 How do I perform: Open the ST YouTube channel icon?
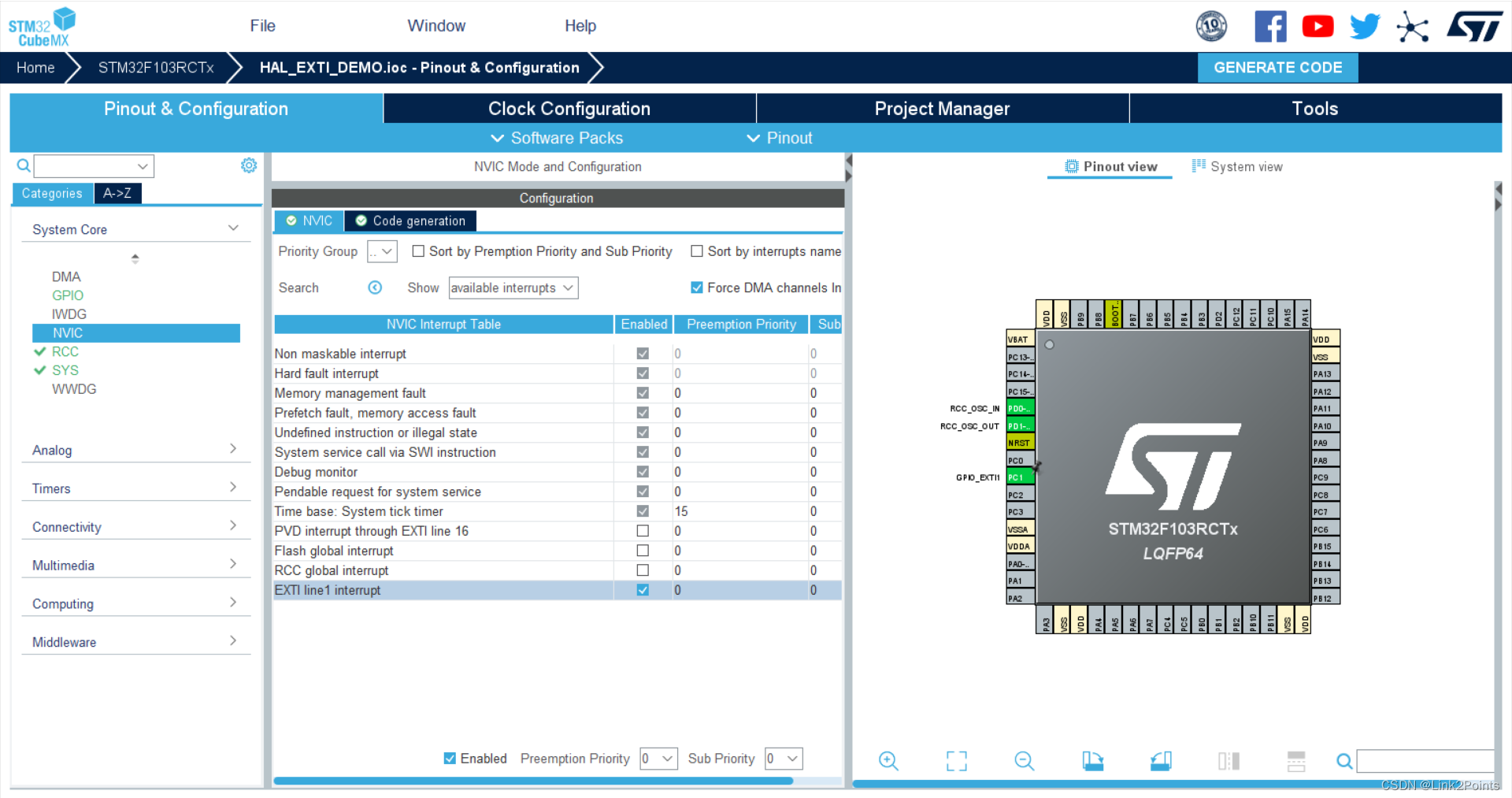tap(1317, 27)
